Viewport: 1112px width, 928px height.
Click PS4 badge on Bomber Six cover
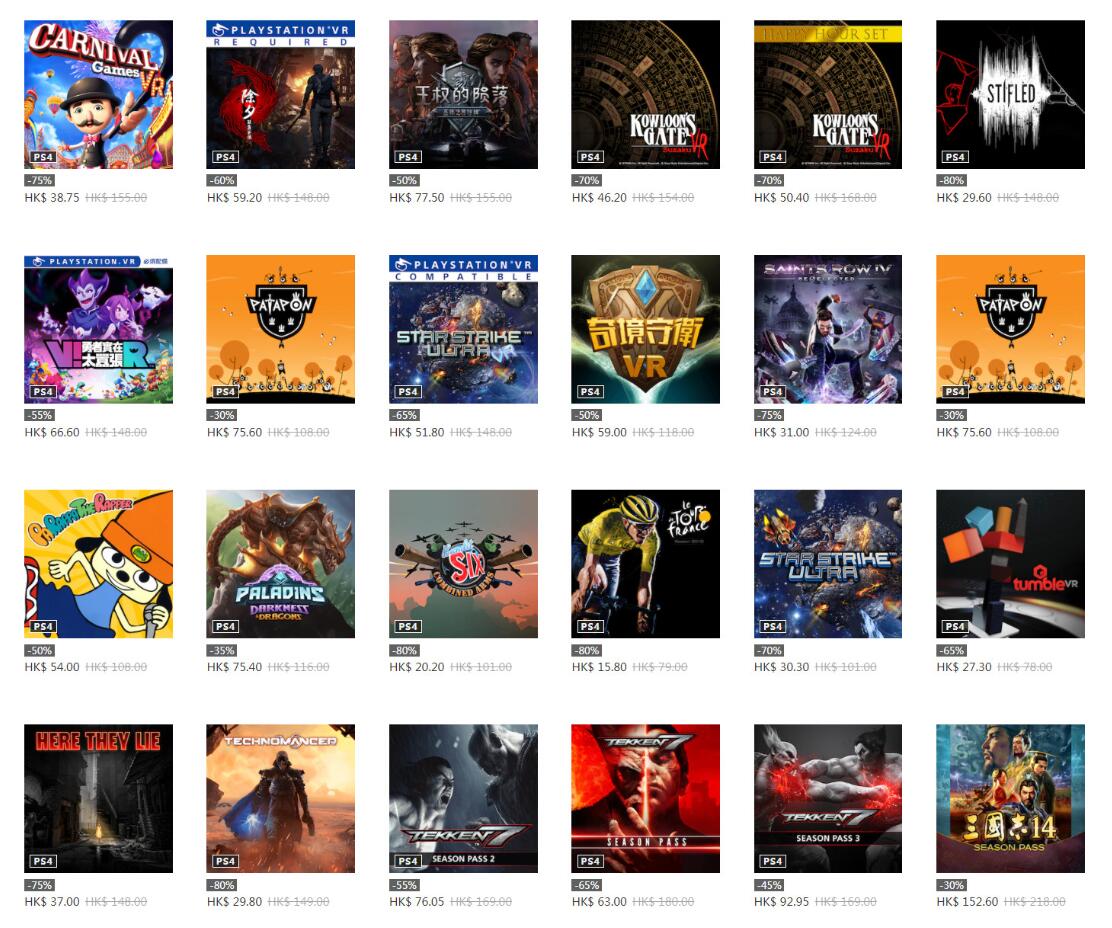(408, 627)
